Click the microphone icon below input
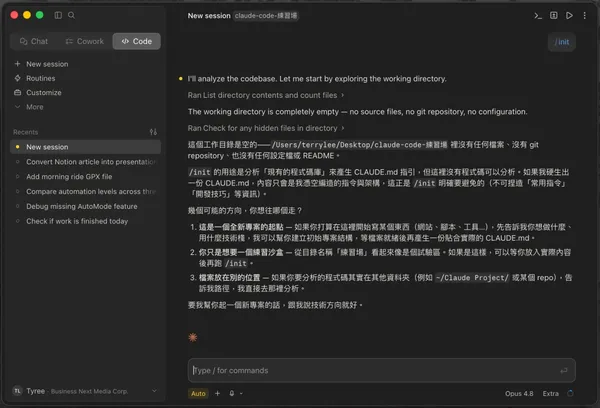This screenshot has width=600, height=408. click(x=232, y=393)
